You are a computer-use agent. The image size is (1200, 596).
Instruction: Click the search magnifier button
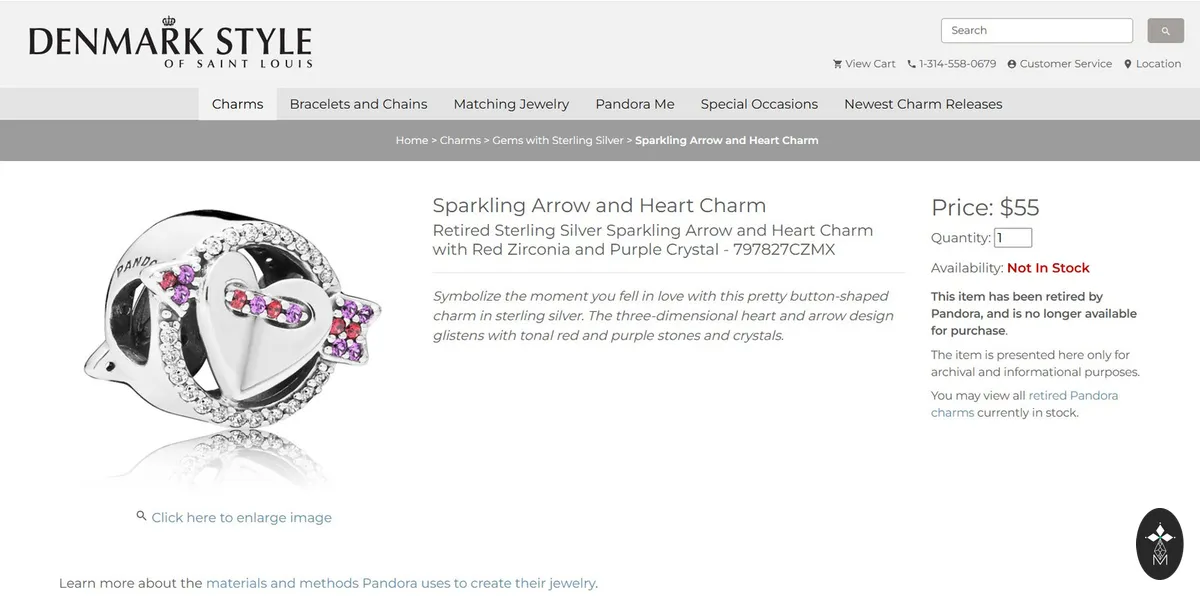(1165, 31)
